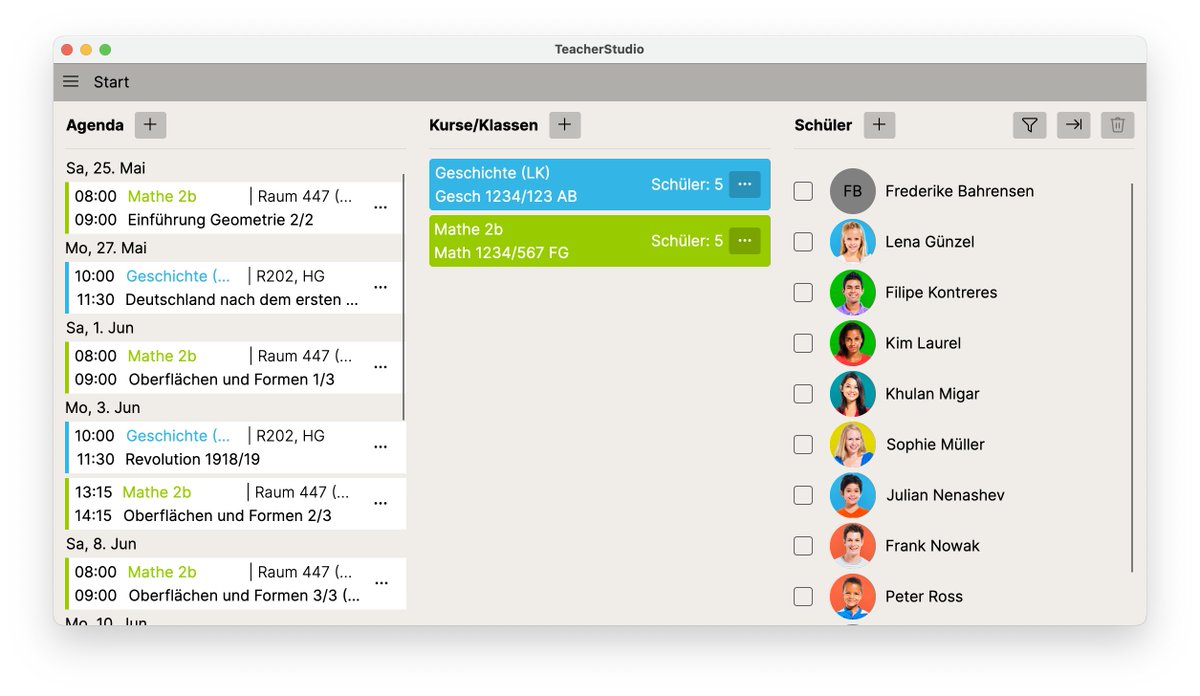The image size is (1200, 696).
Task: Click the name Frank Nowak
Action: (x=932, y=546)
